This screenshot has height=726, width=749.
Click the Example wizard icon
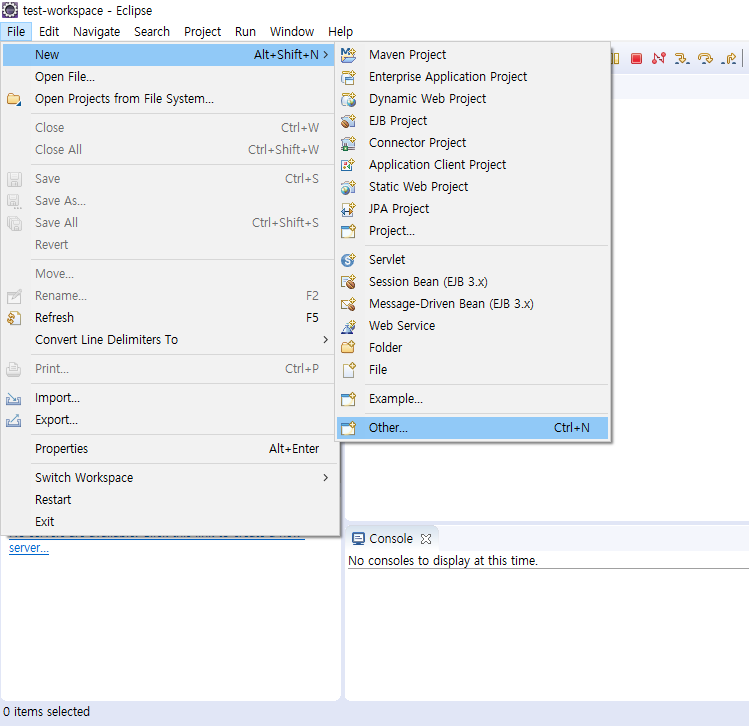point(348,399)
